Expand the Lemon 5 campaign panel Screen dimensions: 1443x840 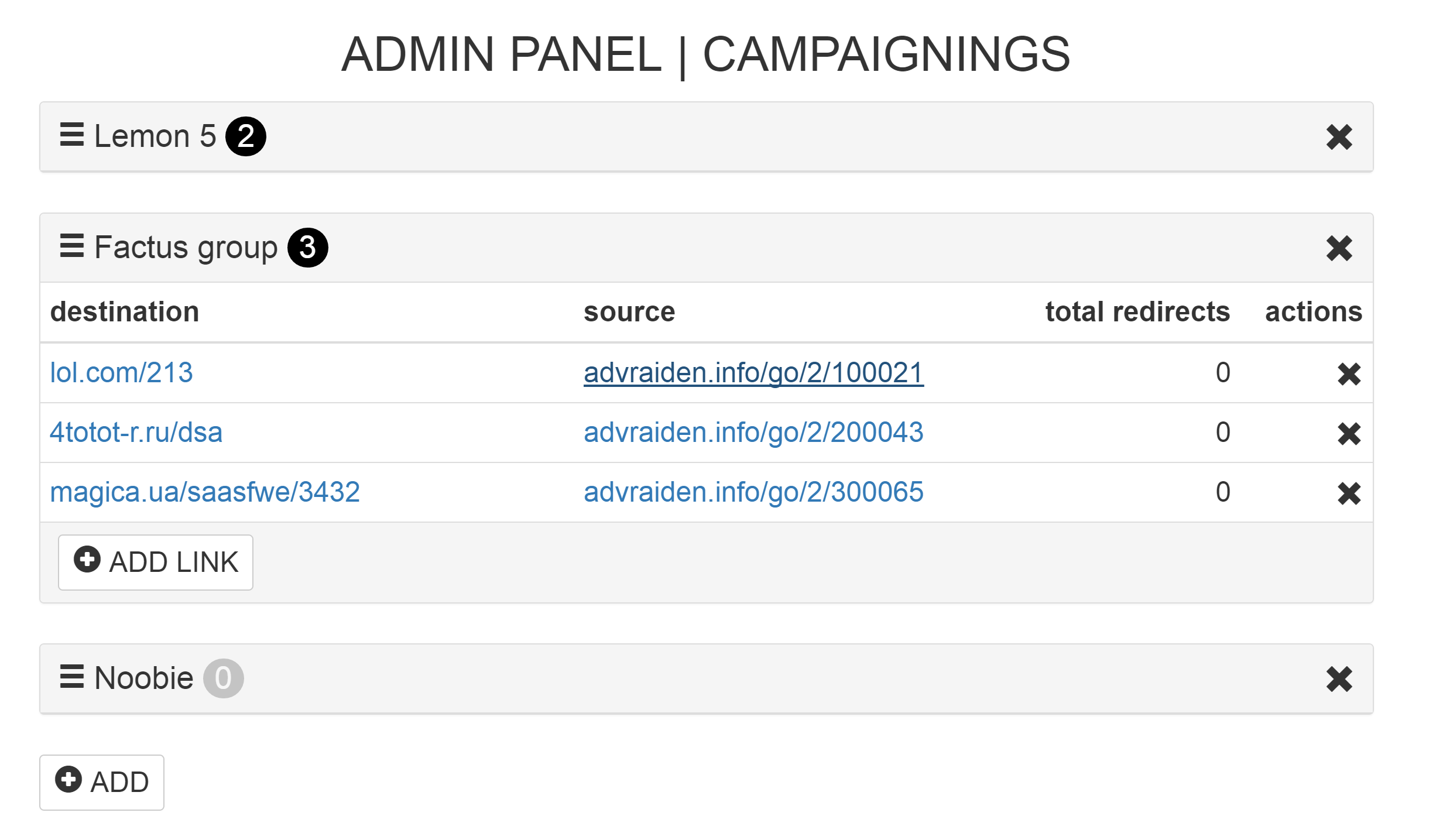tap(155, 136)
